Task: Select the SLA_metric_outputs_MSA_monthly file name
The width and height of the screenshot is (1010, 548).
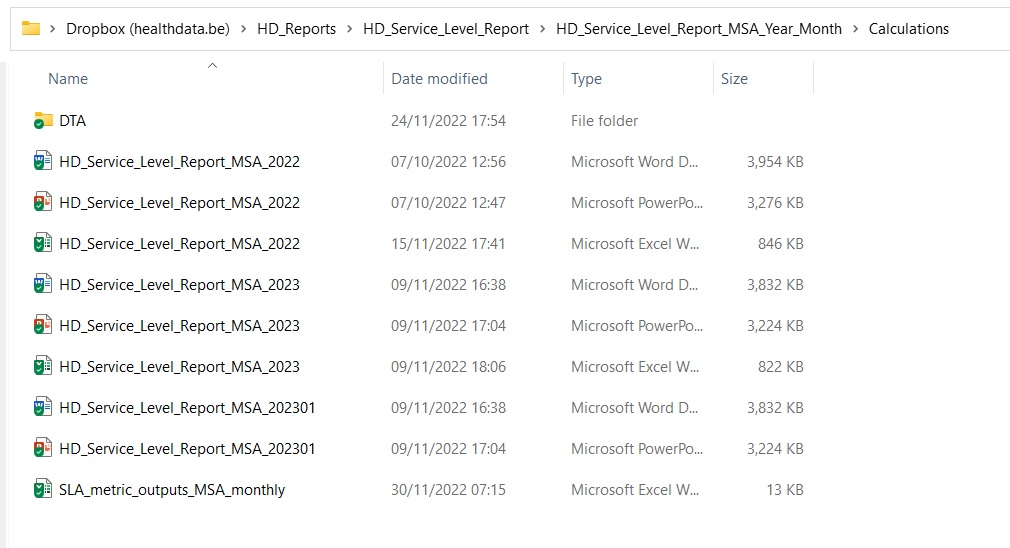Action: click(x=172, y=490)
